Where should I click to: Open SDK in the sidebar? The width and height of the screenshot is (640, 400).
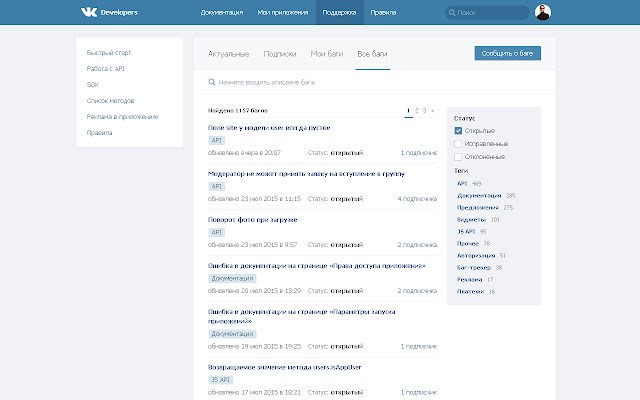click(93, 84)
